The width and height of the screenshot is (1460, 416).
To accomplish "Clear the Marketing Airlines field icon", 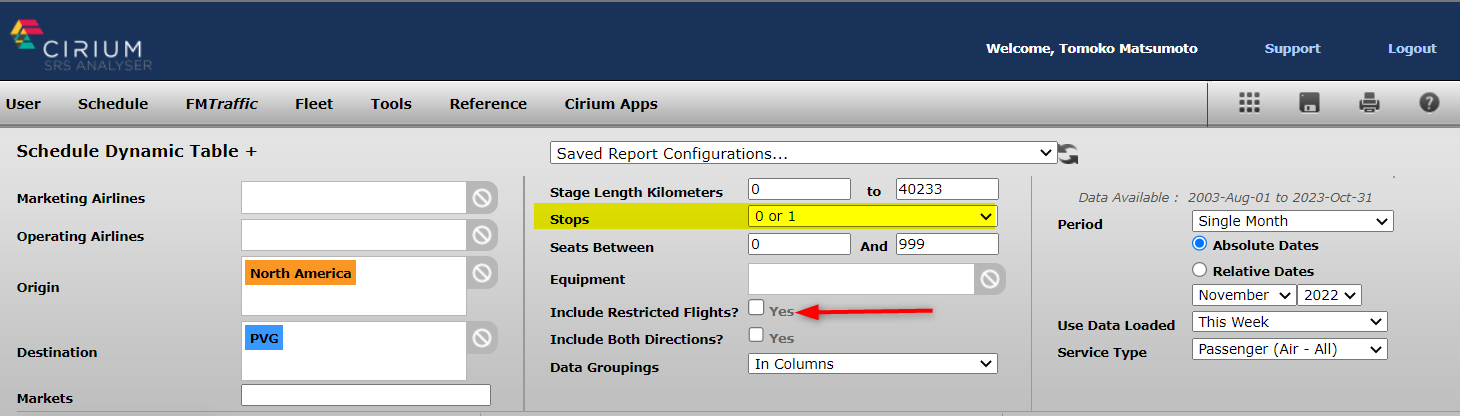I will pyautogui.click(x=482, y=198).
